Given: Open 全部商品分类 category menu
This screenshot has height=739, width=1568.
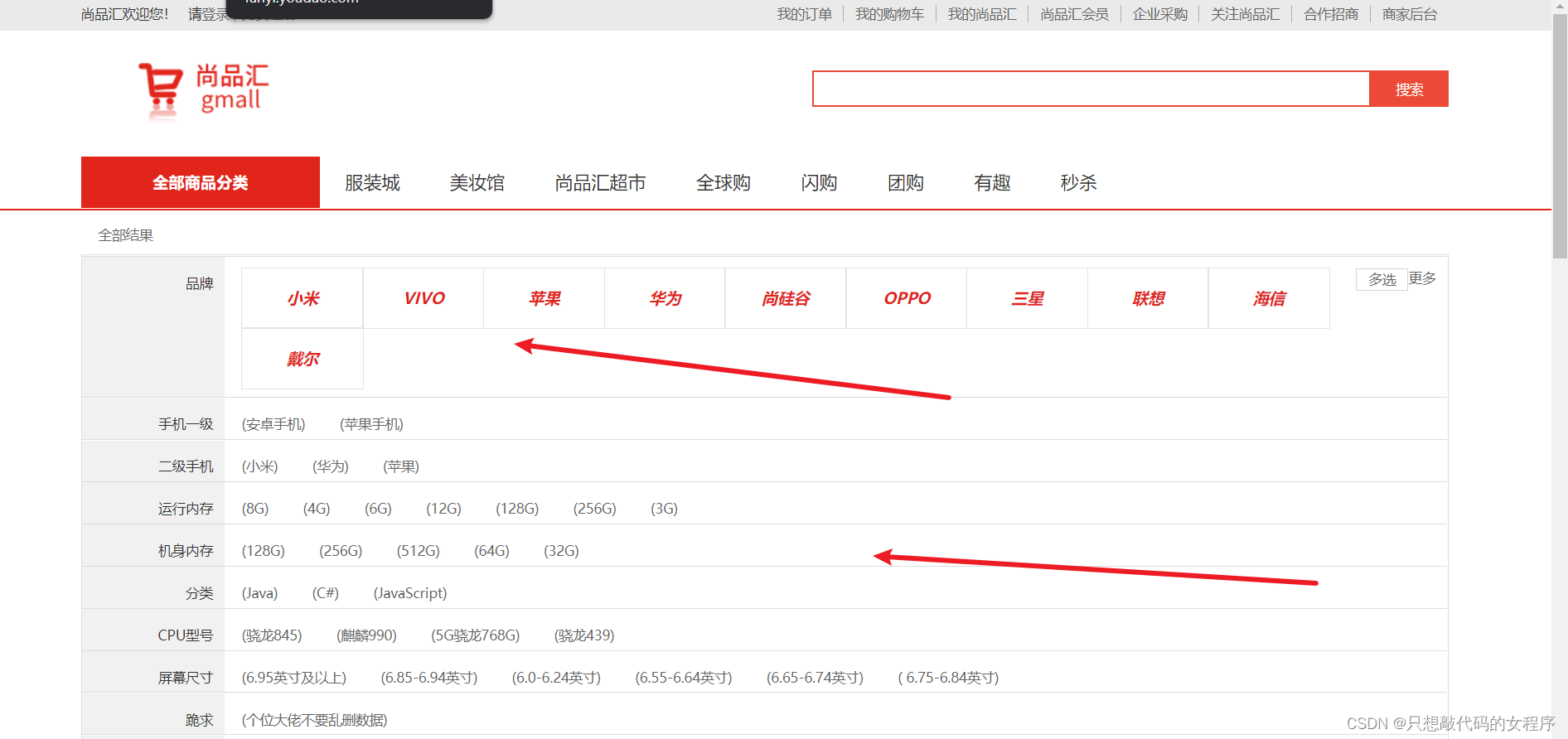Looking at the screenshot, I should [201, 182].
